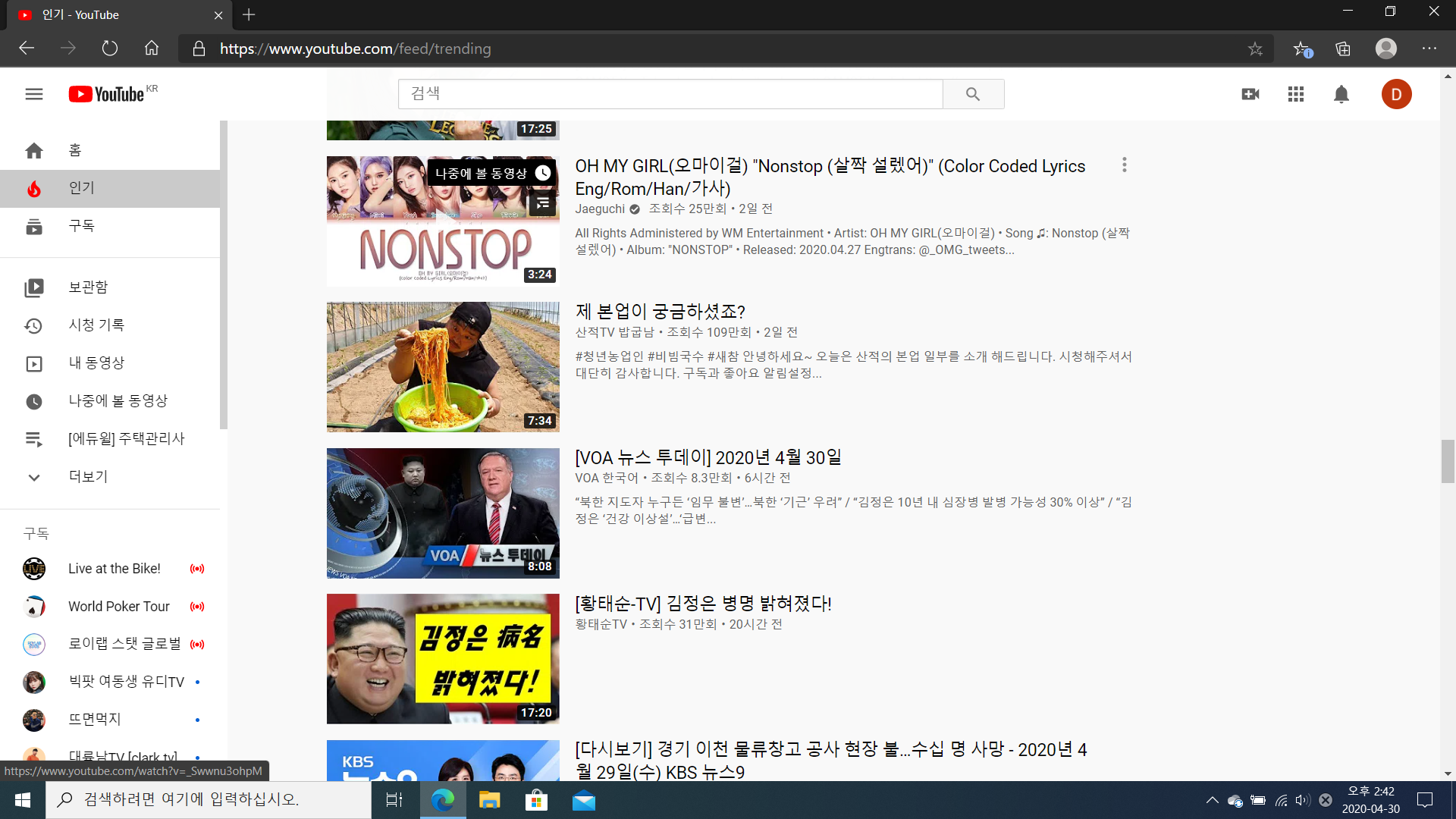Image resolution: width=1456 pixels, height=819 pixels.
Task: Open File Explorer from the taskbar
Action: point(489,800)
